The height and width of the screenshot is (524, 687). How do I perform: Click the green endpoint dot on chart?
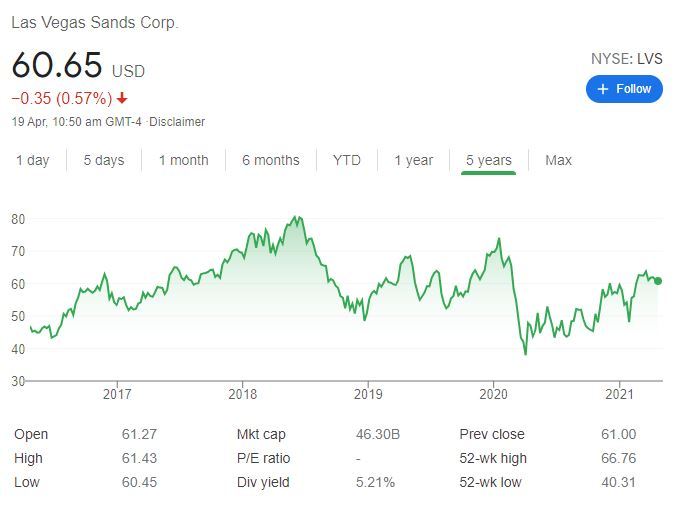[657, 280]
